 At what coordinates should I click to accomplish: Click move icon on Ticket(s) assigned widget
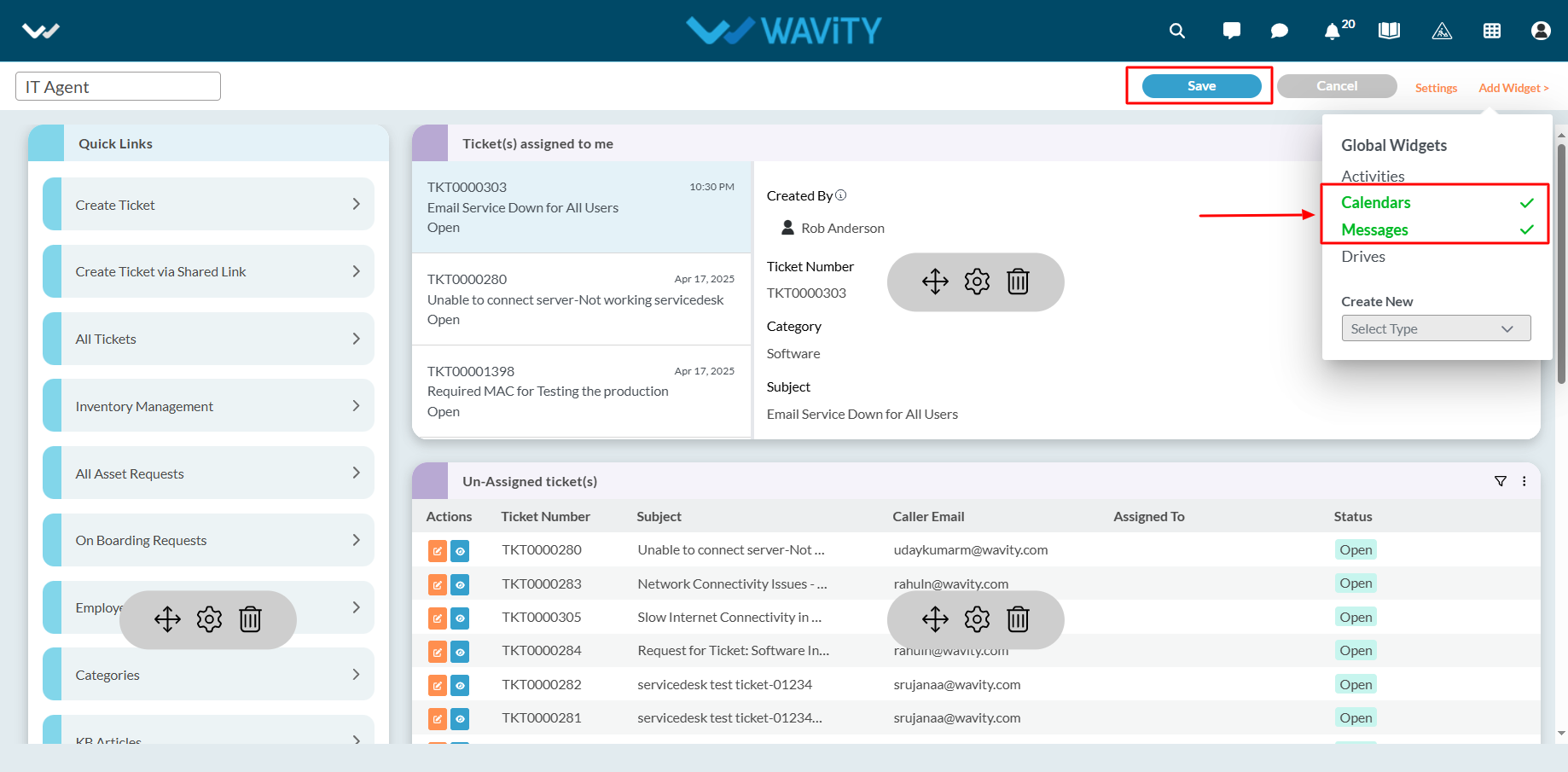pyautogui.click(x=935, y=282)
